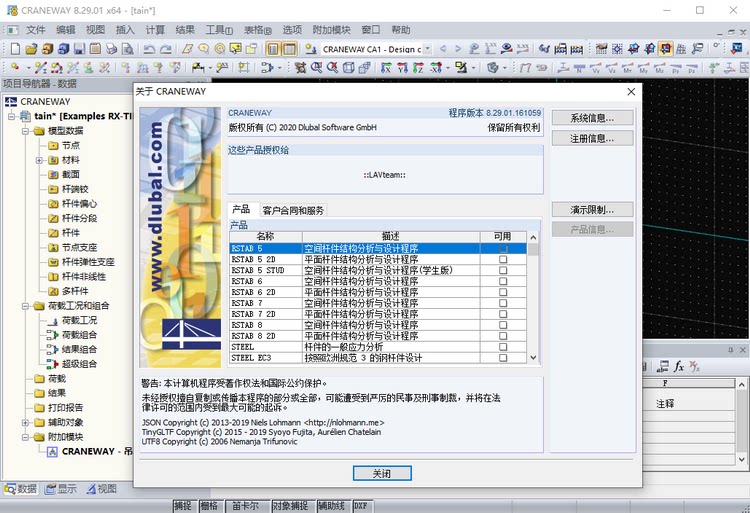
Task: Click the My moment result icon
Action: [643, 68]
